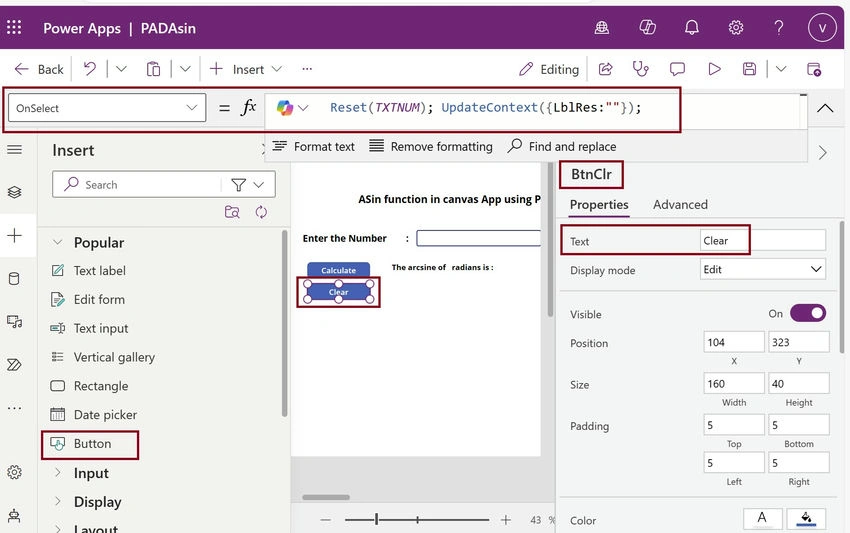
Task: Open the settings gear in purple header
Action: [x=736, y=28]
